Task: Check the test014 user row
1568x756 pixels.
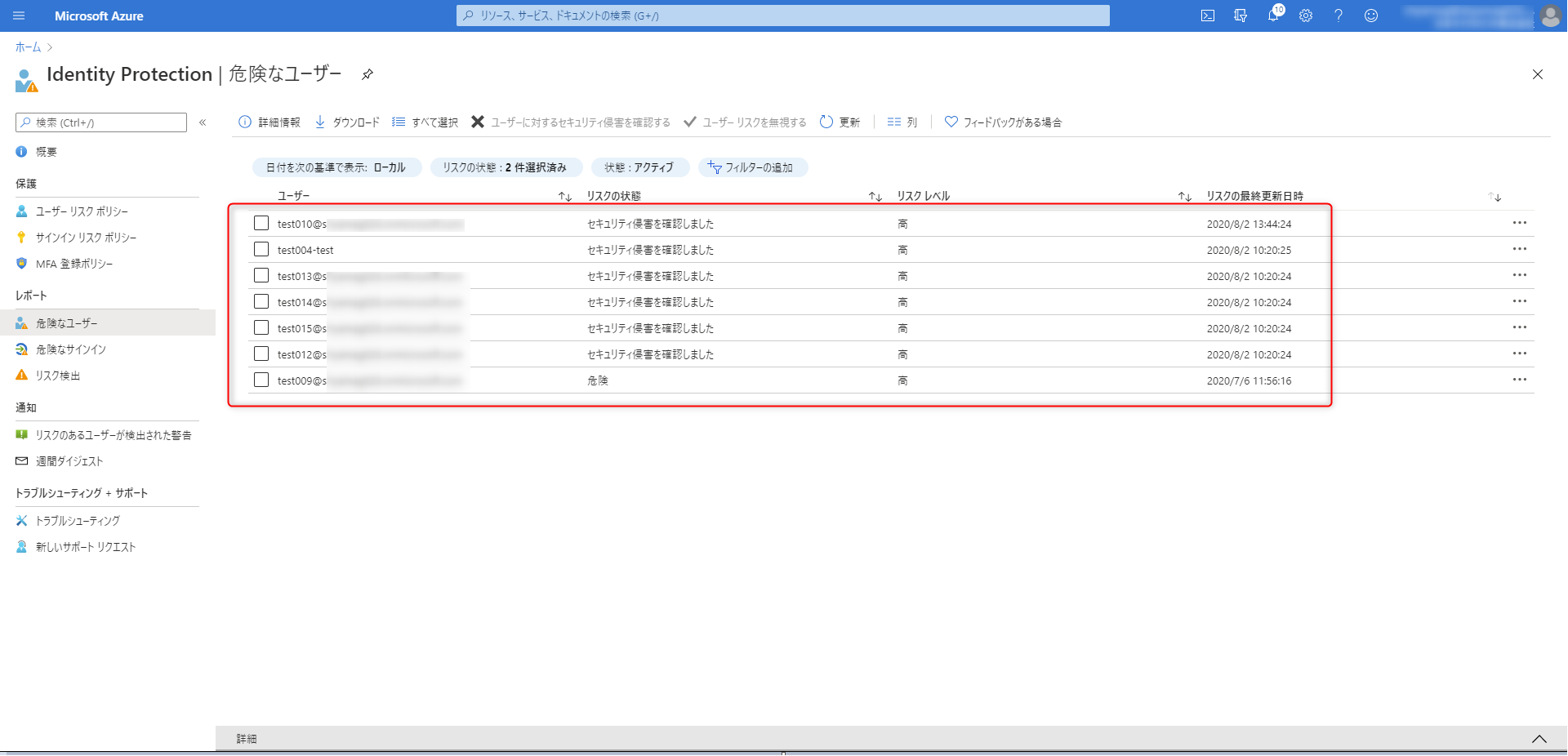Action: [x=261, y=301]
